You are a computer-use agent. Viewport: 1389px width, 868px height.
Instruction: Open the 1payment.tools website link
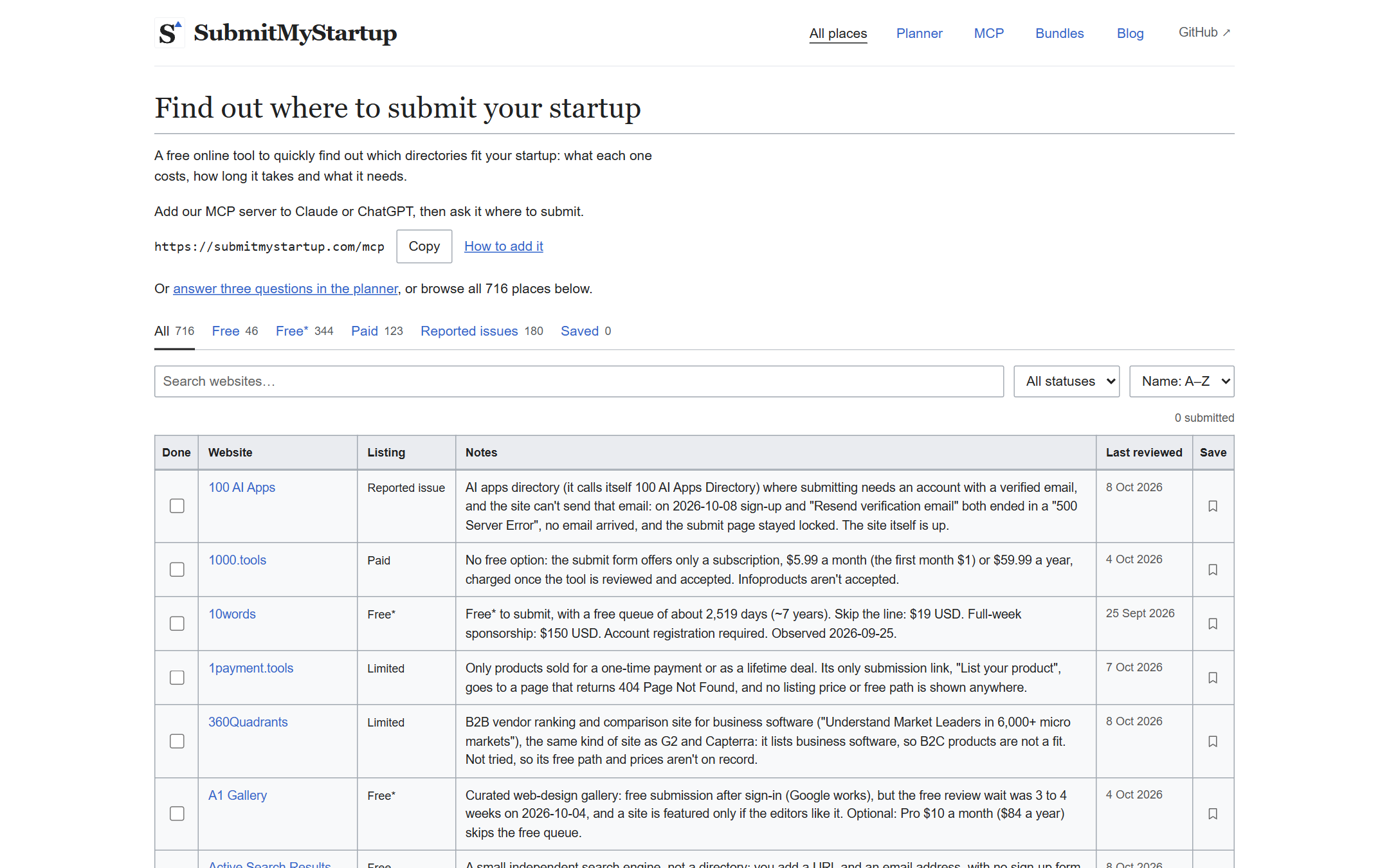click(251, 668)
